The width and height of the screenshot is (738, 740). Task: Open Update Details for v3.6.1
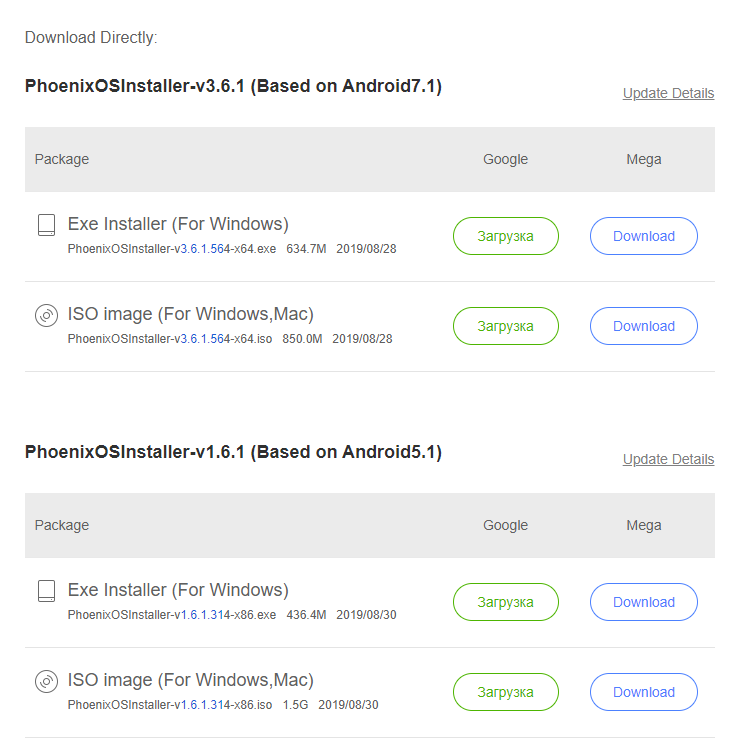(x=668, y=93)
